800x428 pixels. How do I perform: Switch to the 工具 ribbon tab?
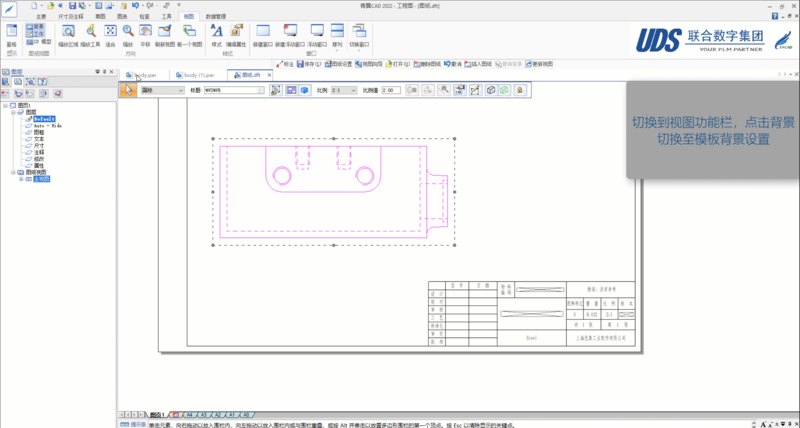[166, 17]
